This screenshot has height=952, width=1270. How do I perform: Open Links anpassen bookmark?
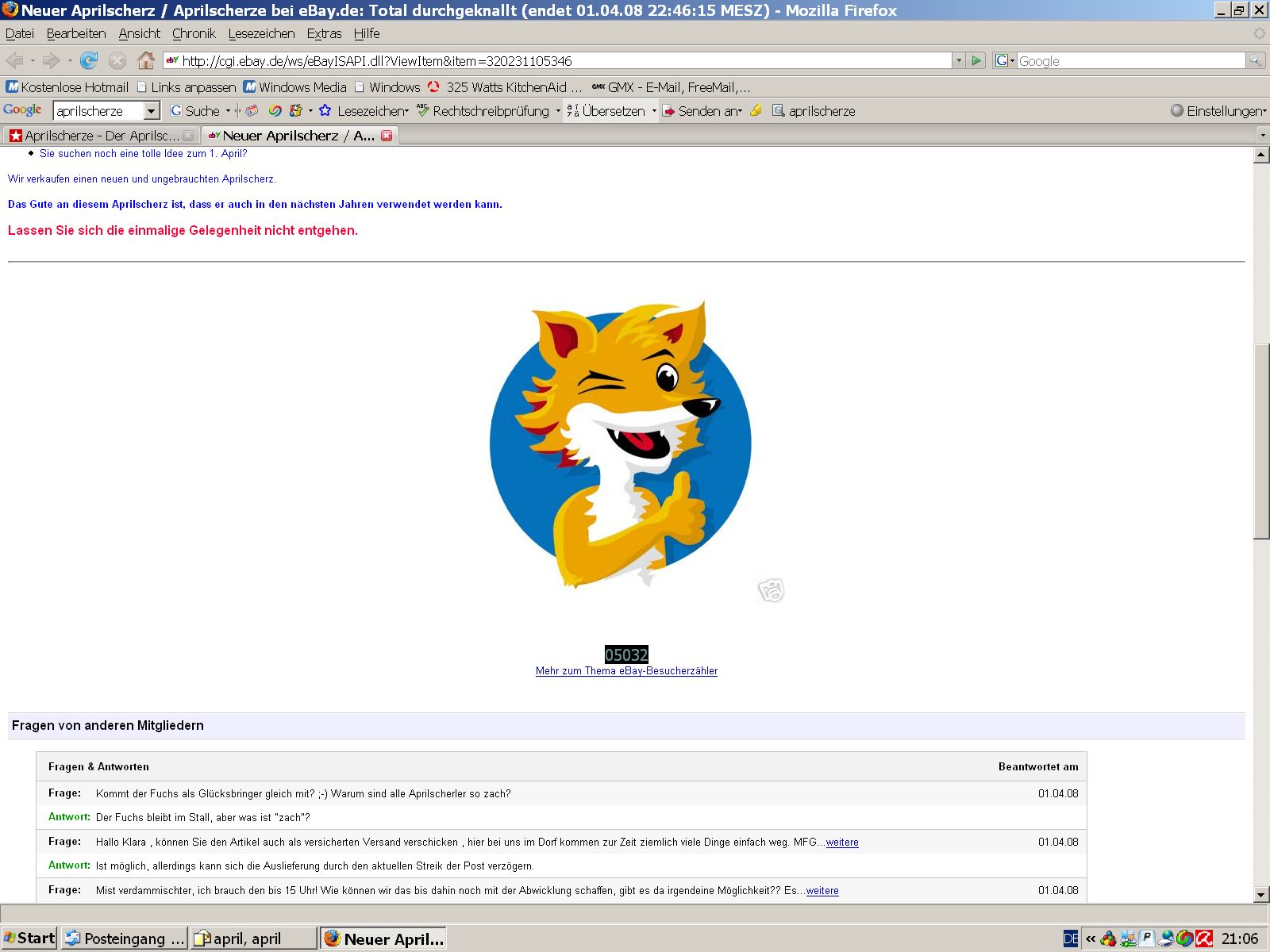(x=187, y=87)
